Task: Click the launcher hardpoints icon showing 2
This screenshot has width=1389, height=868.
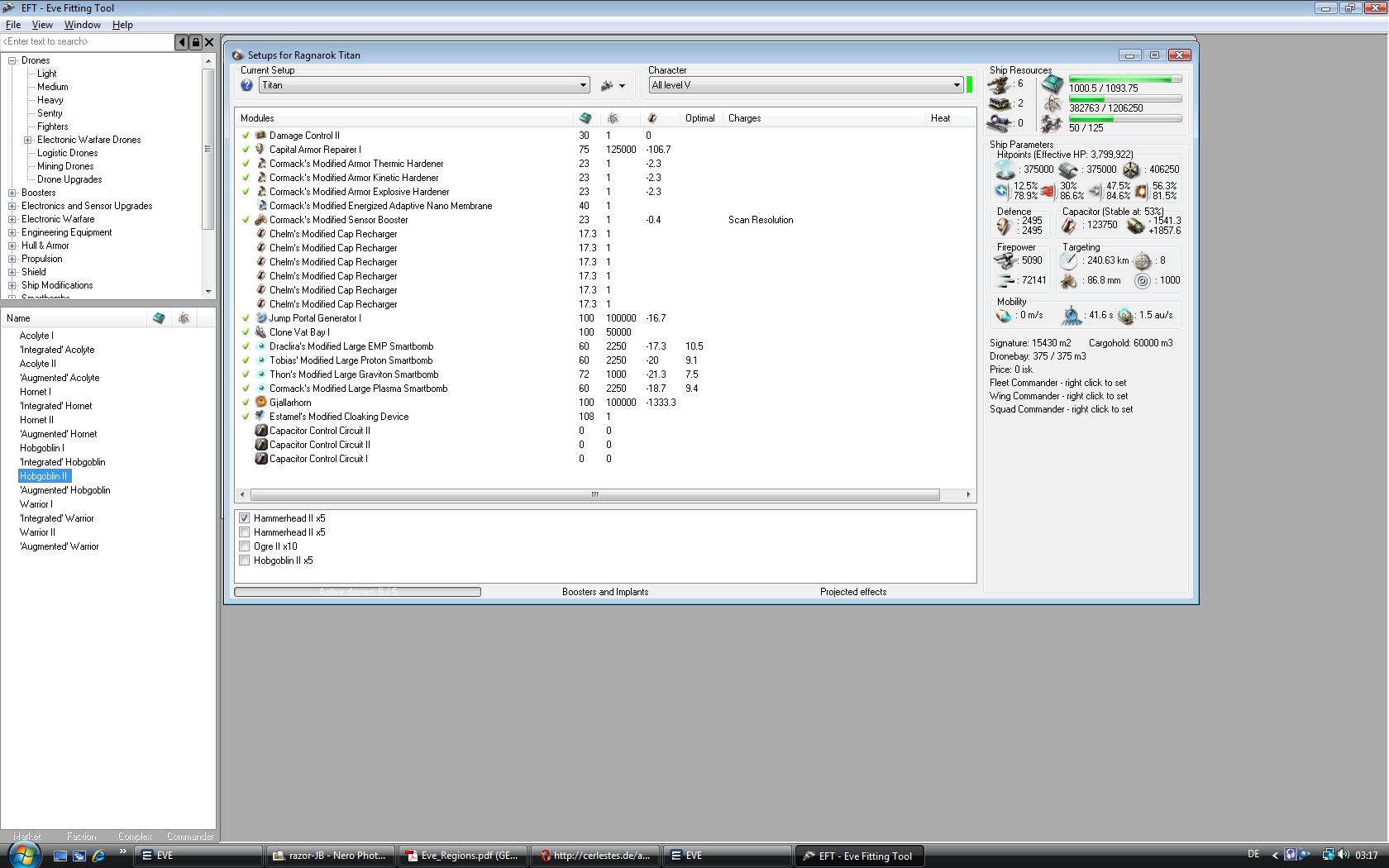Action: [1000, 103]
